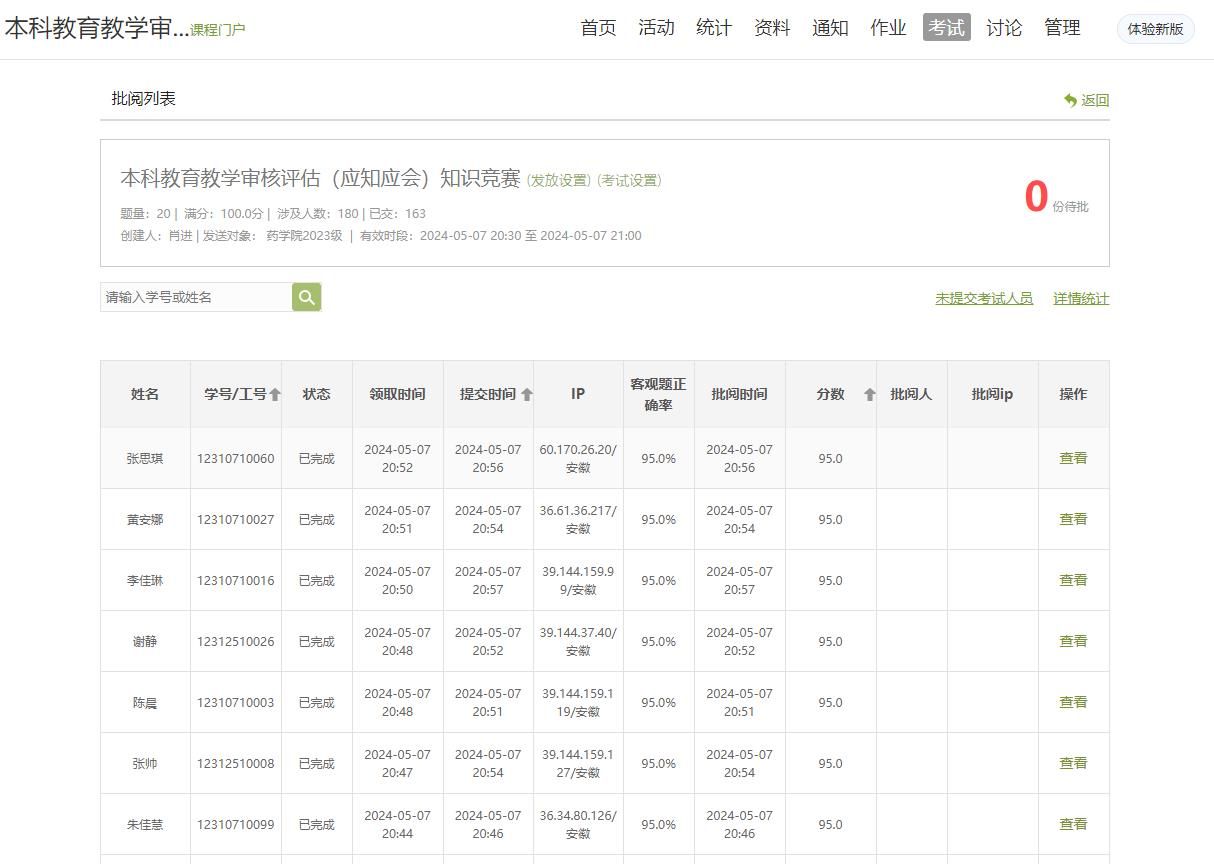The width and height of the screenshot is (1214, 864).
Task: Open the 首页 menu item
Action: 598,28
